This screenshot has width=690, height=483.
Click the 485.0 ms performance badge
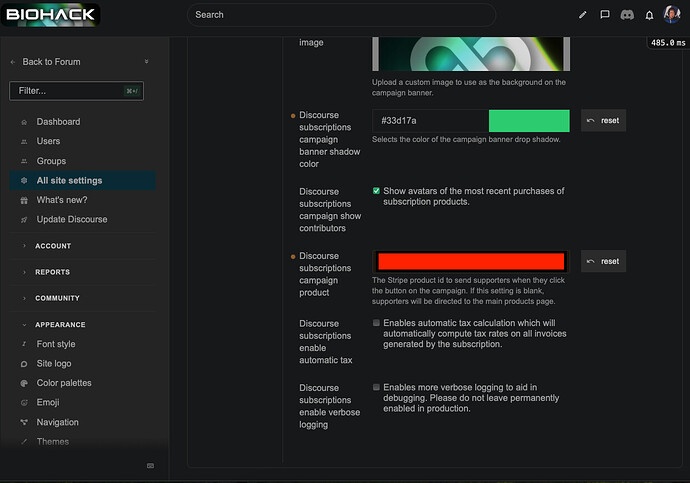(668, 43)
